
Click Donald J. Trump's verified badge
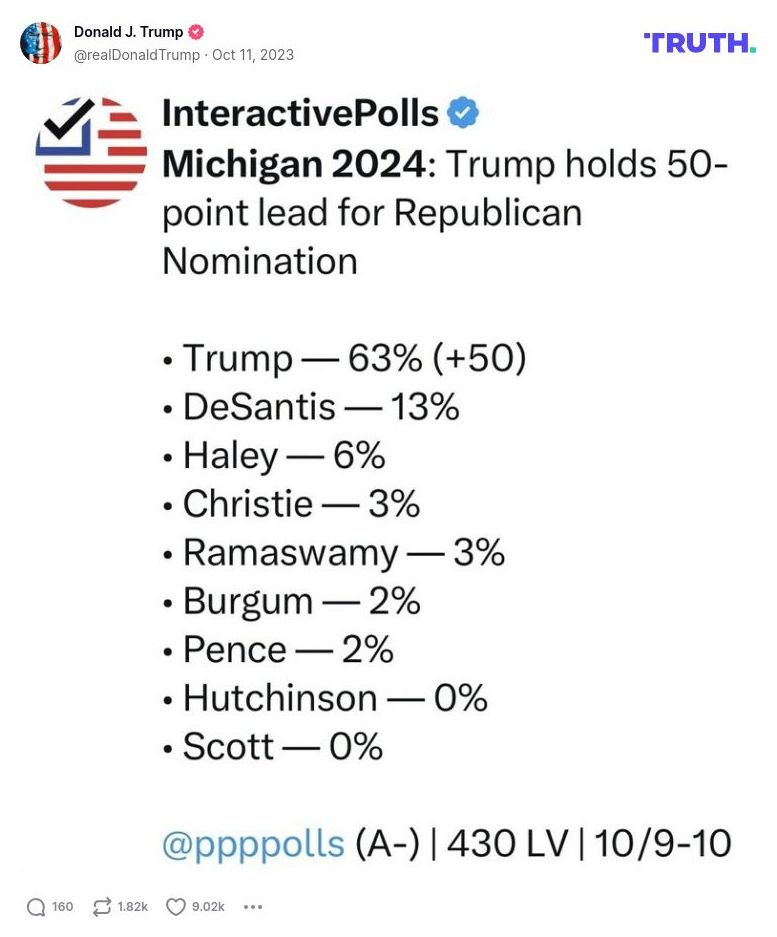pos(197,31)
